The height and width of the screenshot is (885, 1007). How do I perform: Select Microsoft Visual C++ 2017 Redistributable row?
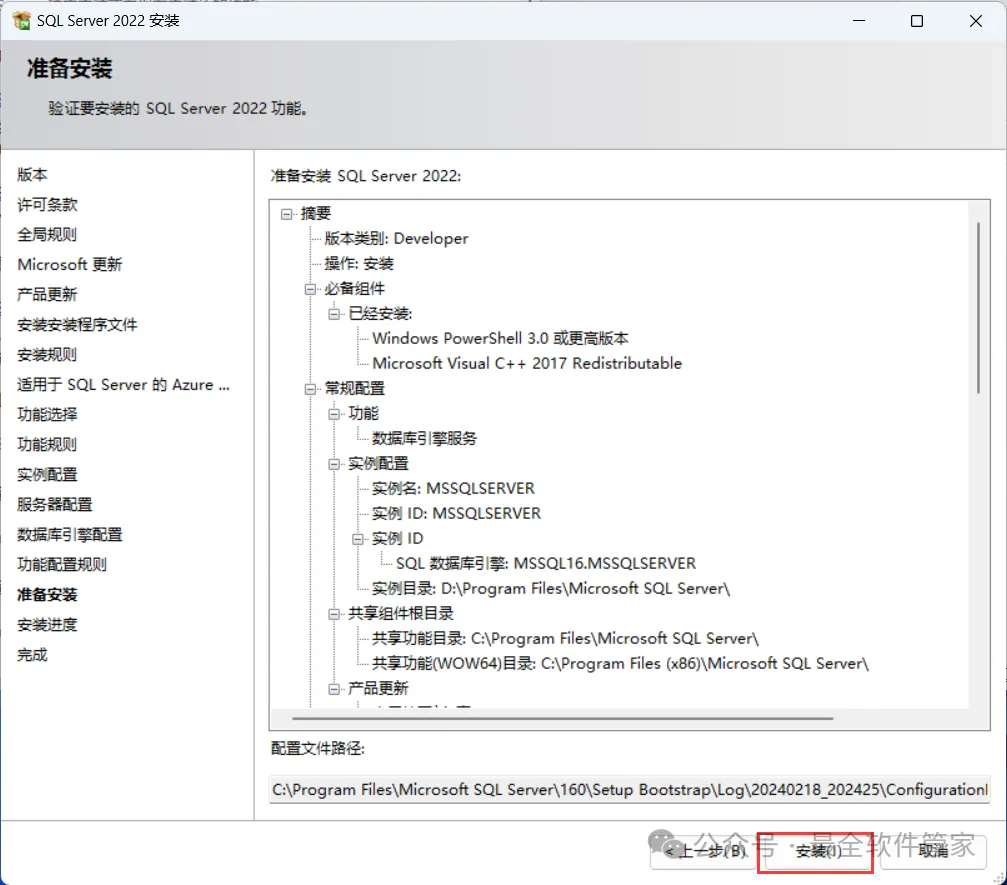coord(527,364)
